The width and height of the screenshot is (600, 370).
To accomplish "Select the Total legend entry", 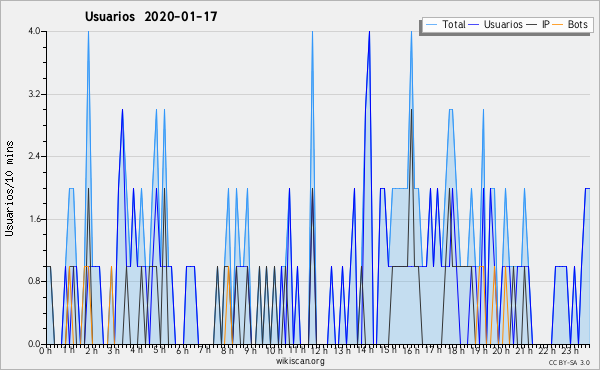I will 445,24.
